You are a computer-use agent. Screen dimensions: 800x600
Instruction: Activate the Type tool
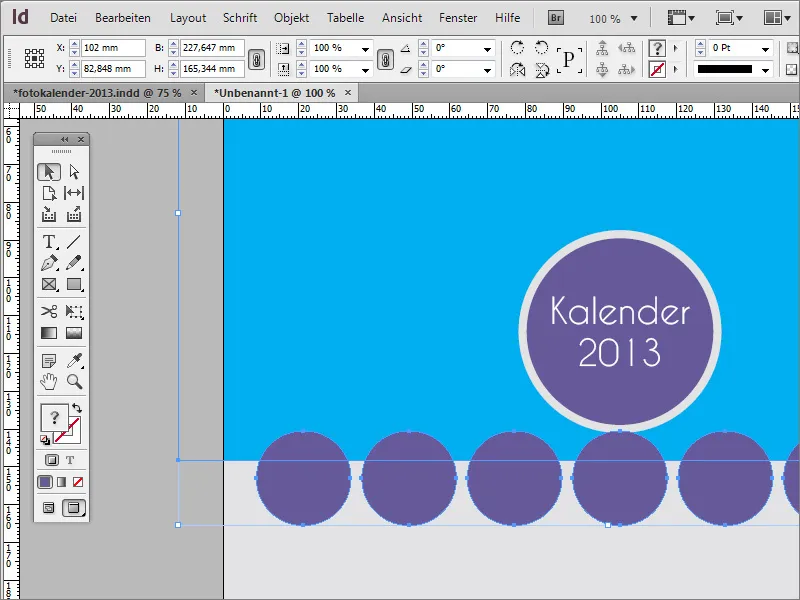point(49,241)
